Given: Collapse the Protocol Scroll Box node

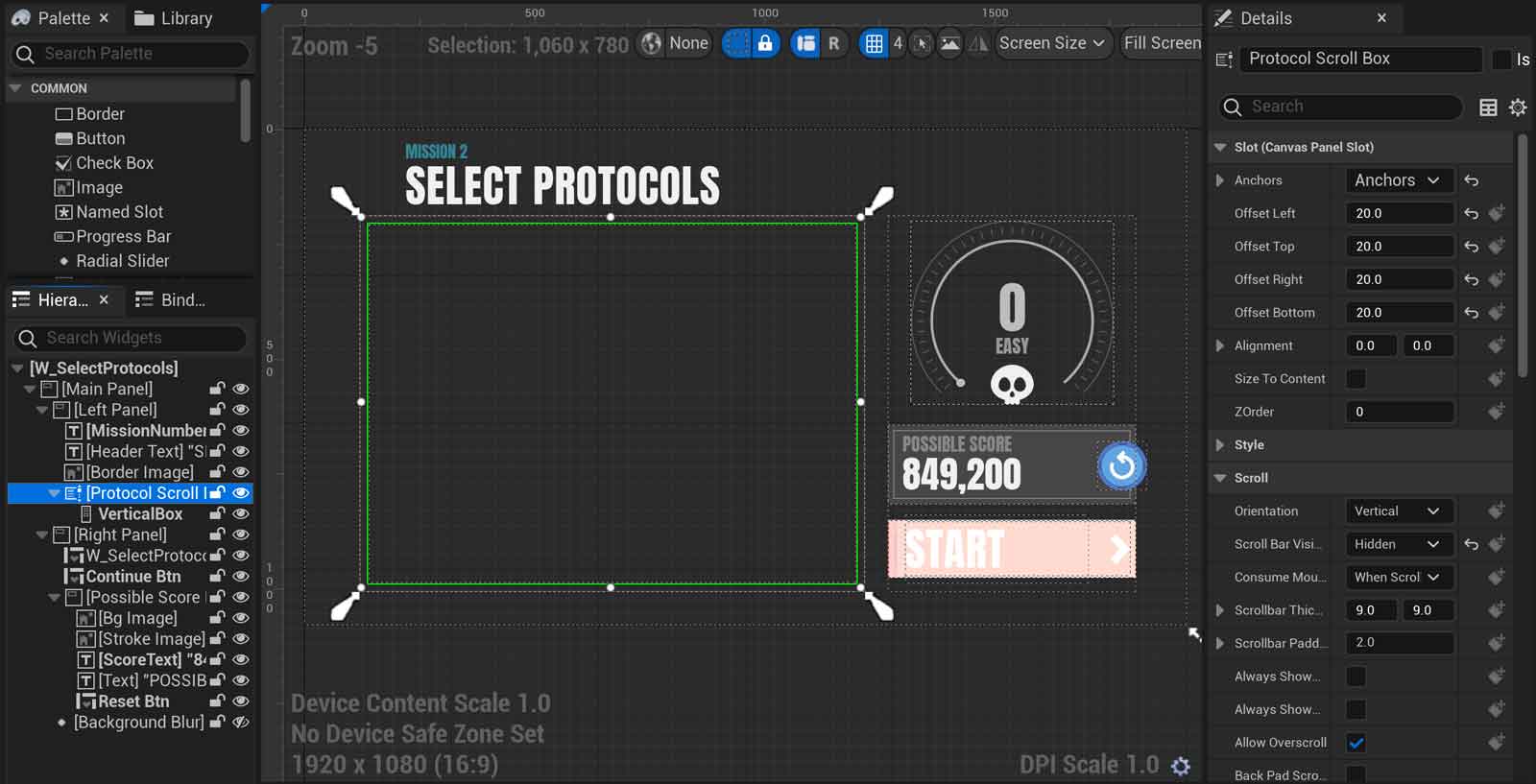Looking at the screenshot, I should pos(55,493).
